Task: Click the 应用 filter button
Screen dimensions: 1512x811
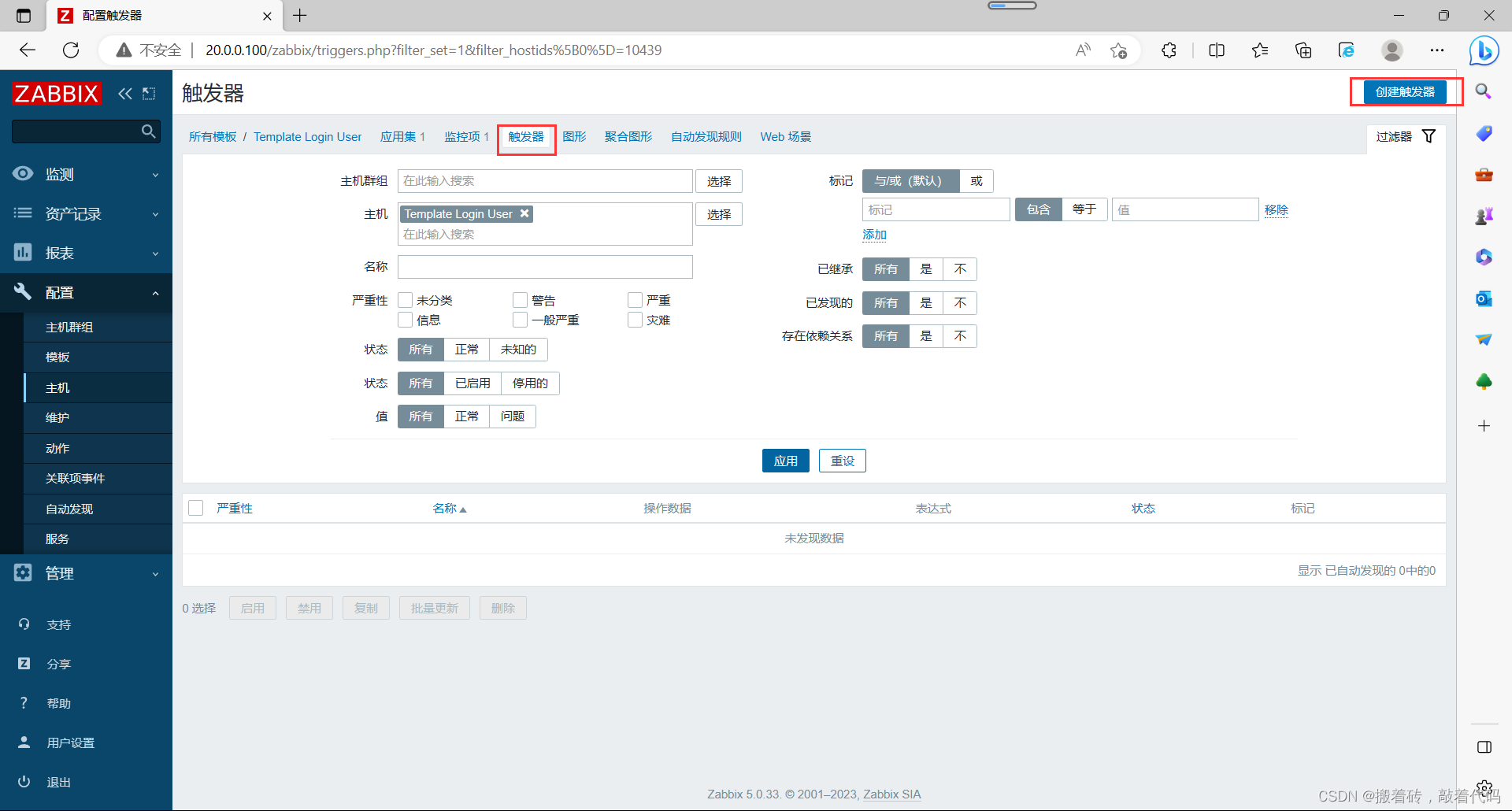Action: point(785,461)
